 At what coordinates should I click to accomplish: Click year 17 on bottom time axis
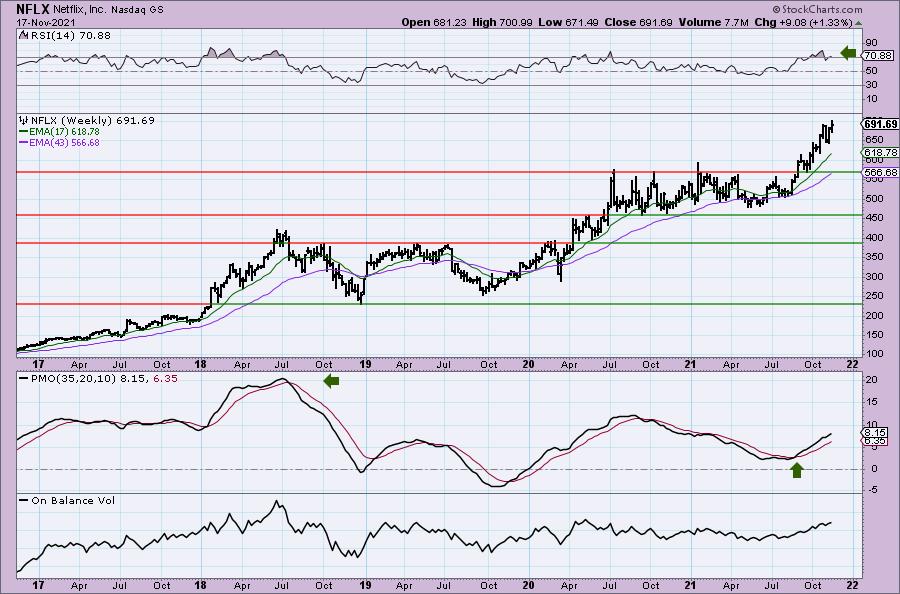pyautogui.click(x=38, y=585)
